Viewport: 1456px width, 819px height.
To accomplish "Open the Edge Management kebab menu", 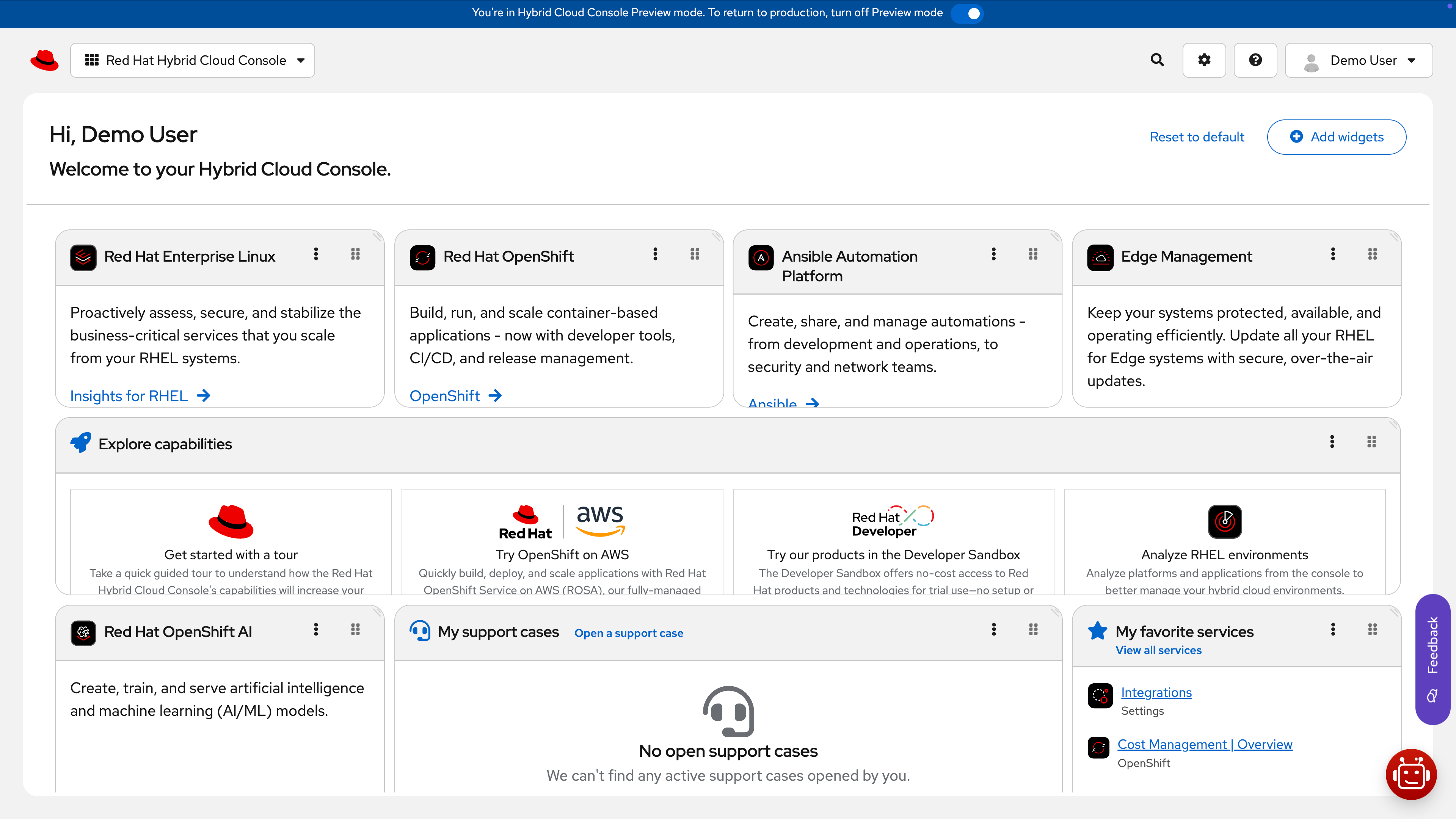I will [1333, 254].
